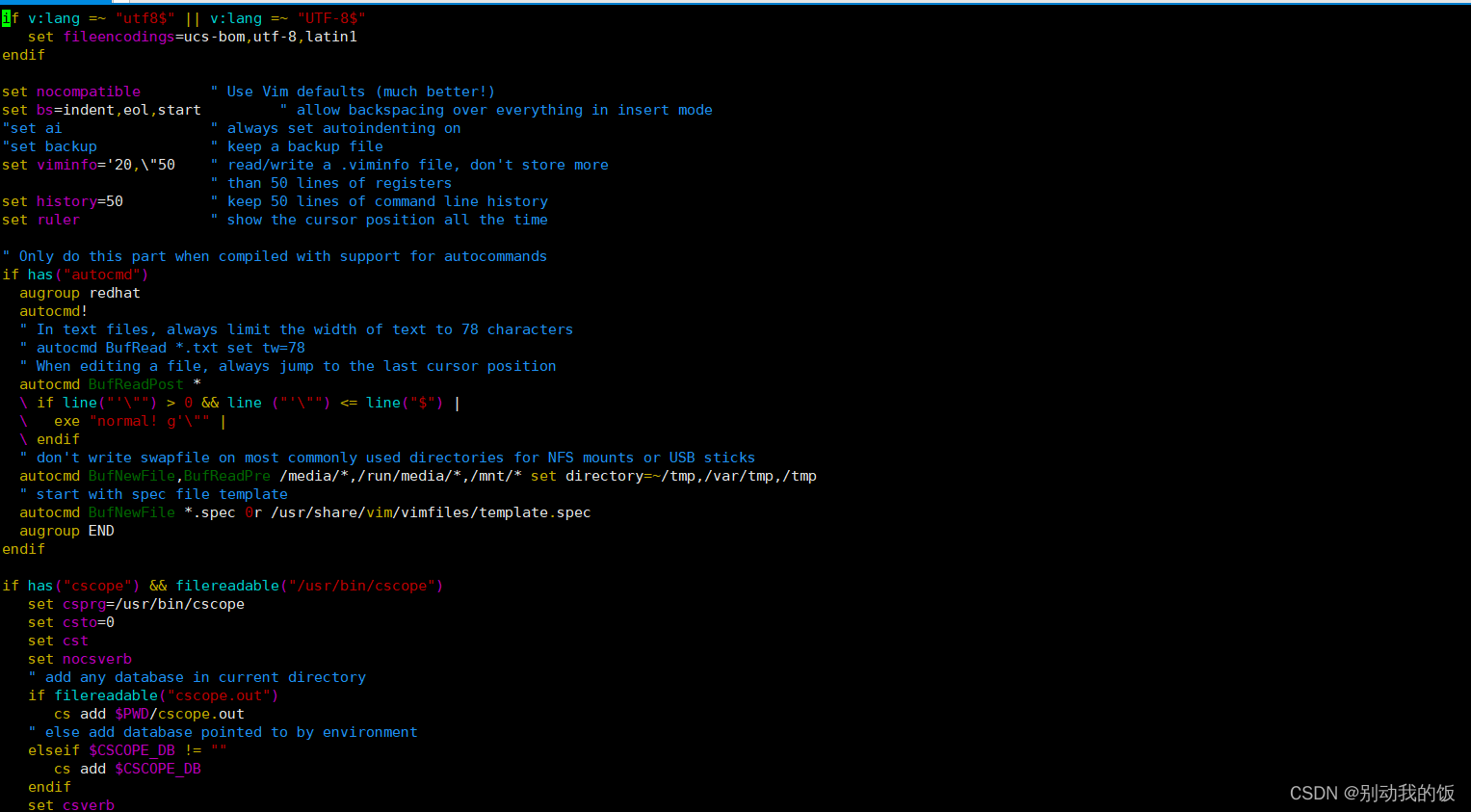Click 'directory=~/tmp,/var/tmp,/tmp' setting
1471x812 pixels.
[691, 476]
